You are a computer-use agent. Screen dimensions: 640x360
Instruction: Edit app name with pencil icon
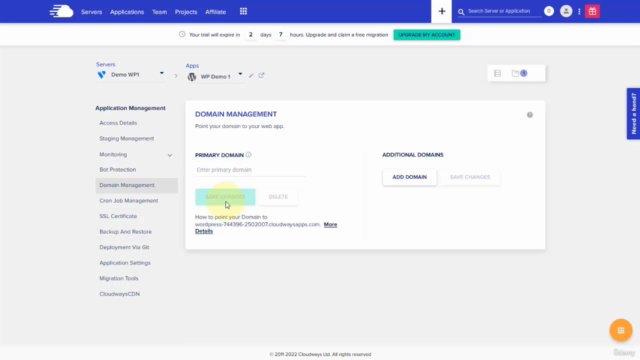pos(251,76)
